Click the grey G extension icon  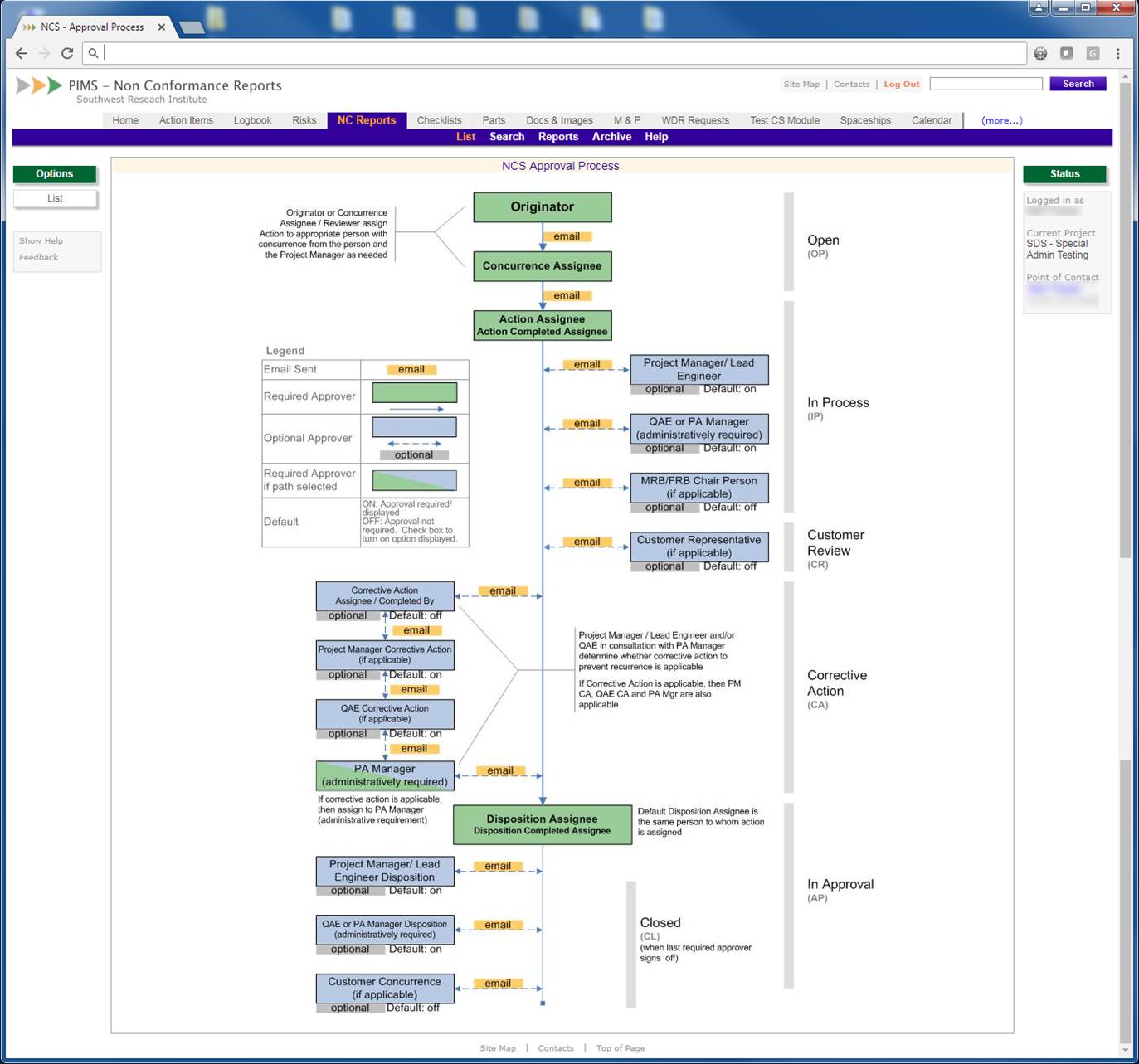(x=1093, y=53)
